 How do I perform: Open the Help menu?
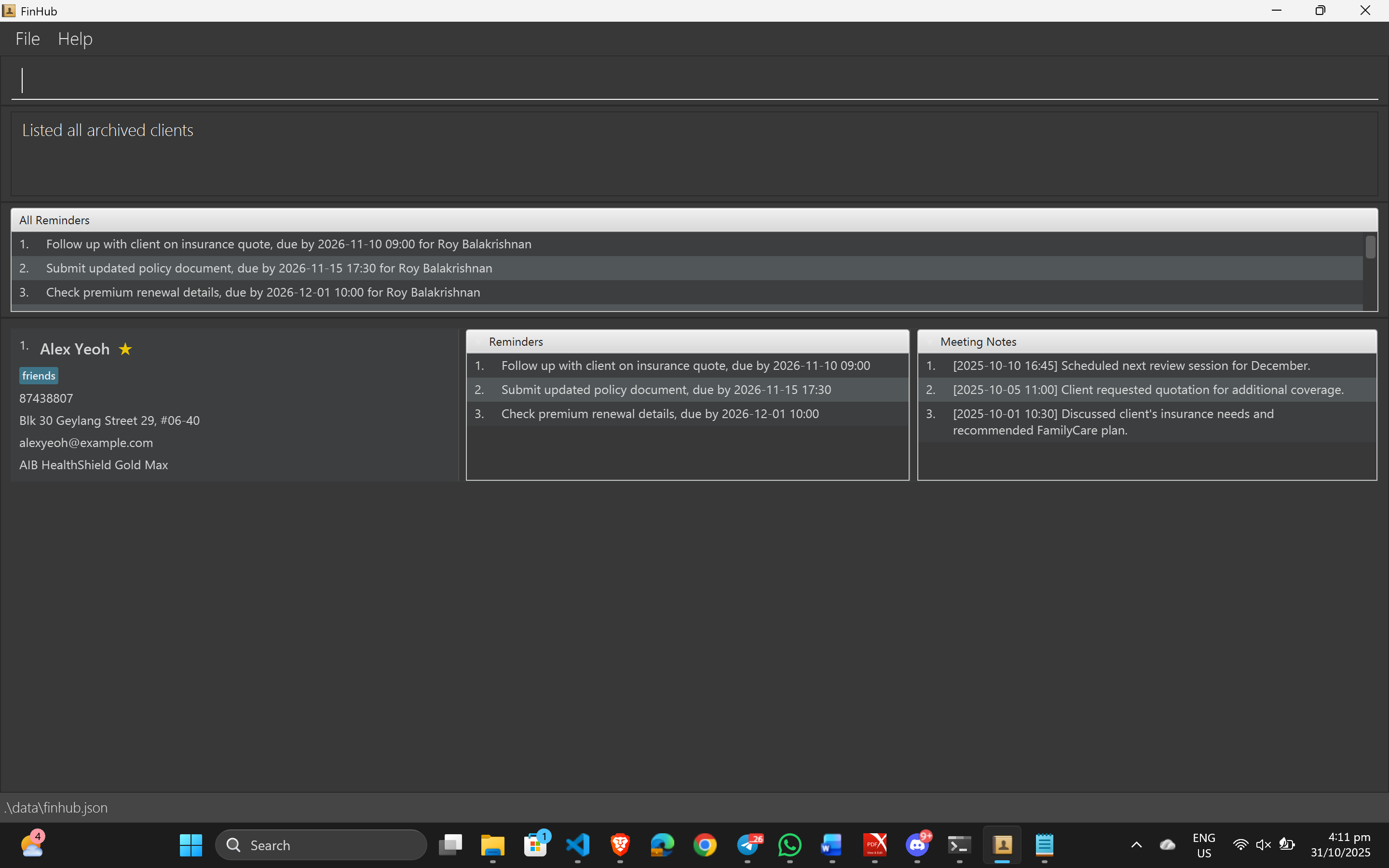(75, 39)
